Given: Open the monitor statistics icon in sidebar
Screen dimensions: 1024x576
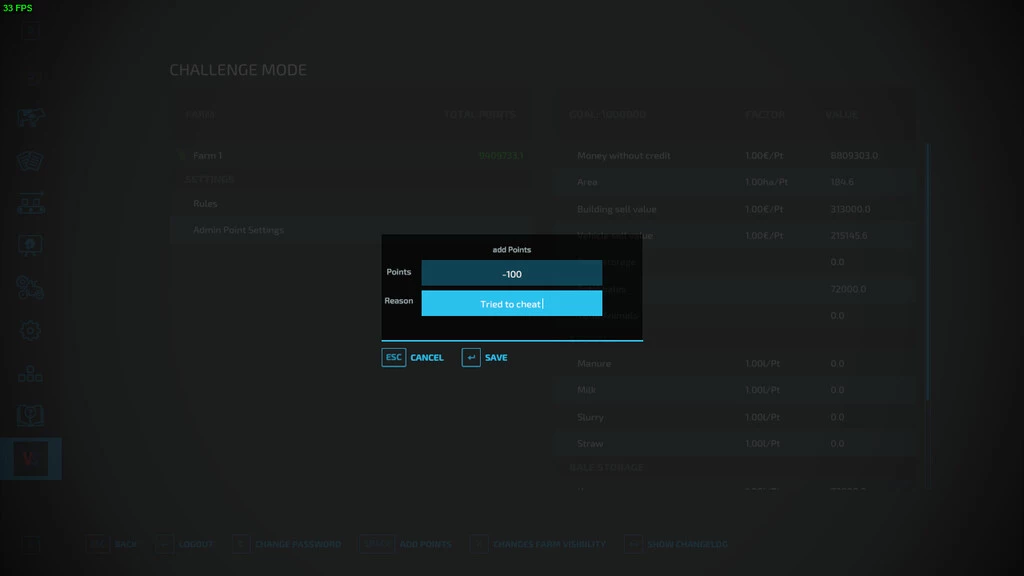Looking at the screenshot, I should pos(30,245).
